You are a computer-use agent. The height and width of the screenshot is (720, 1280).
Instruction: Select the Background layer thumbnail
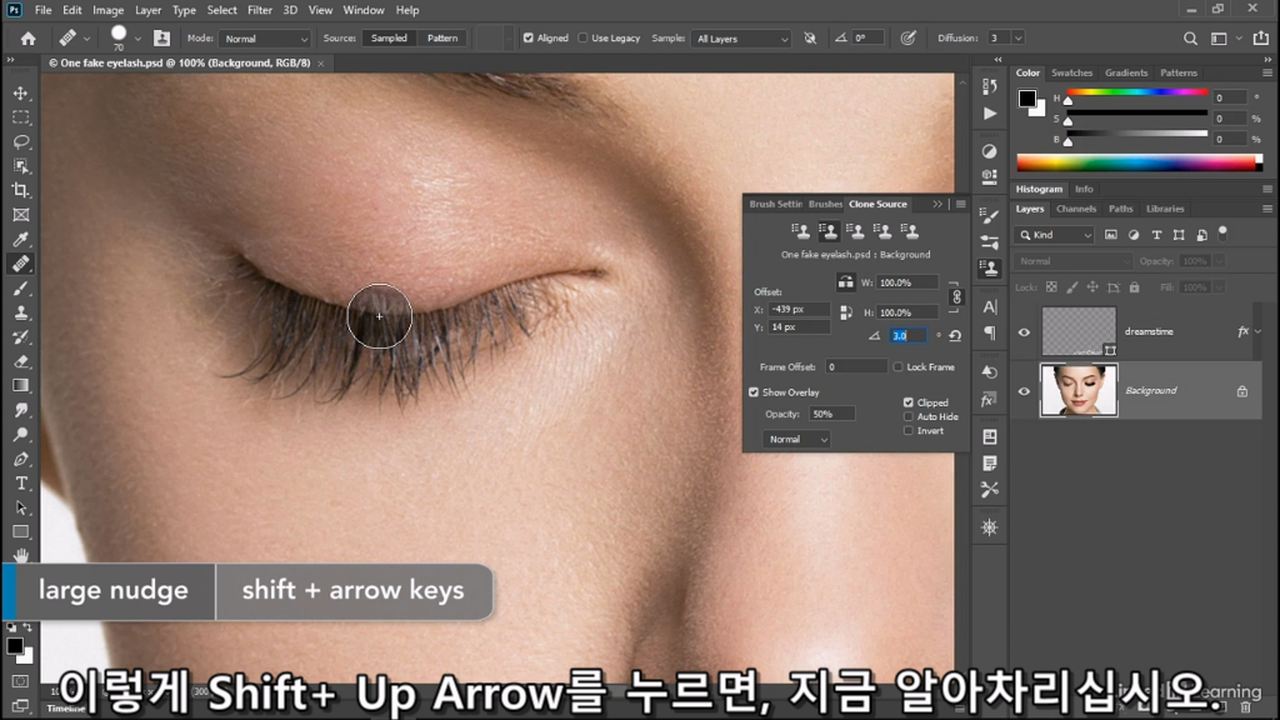(1079, 390)
